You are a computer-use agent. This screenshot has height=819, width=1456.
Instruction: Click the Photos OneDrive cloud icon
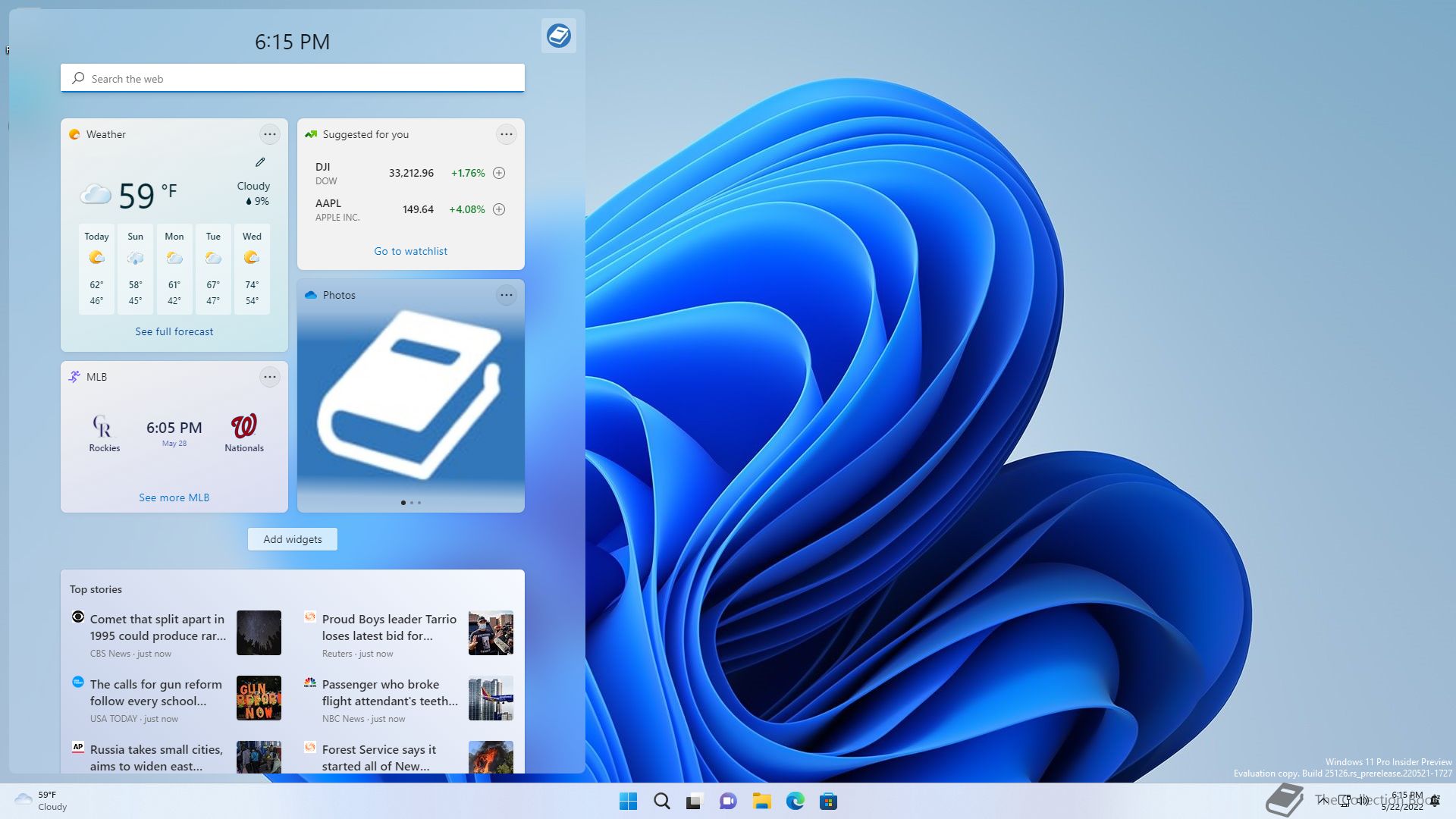pyautogui.click(x=311, y=295)
